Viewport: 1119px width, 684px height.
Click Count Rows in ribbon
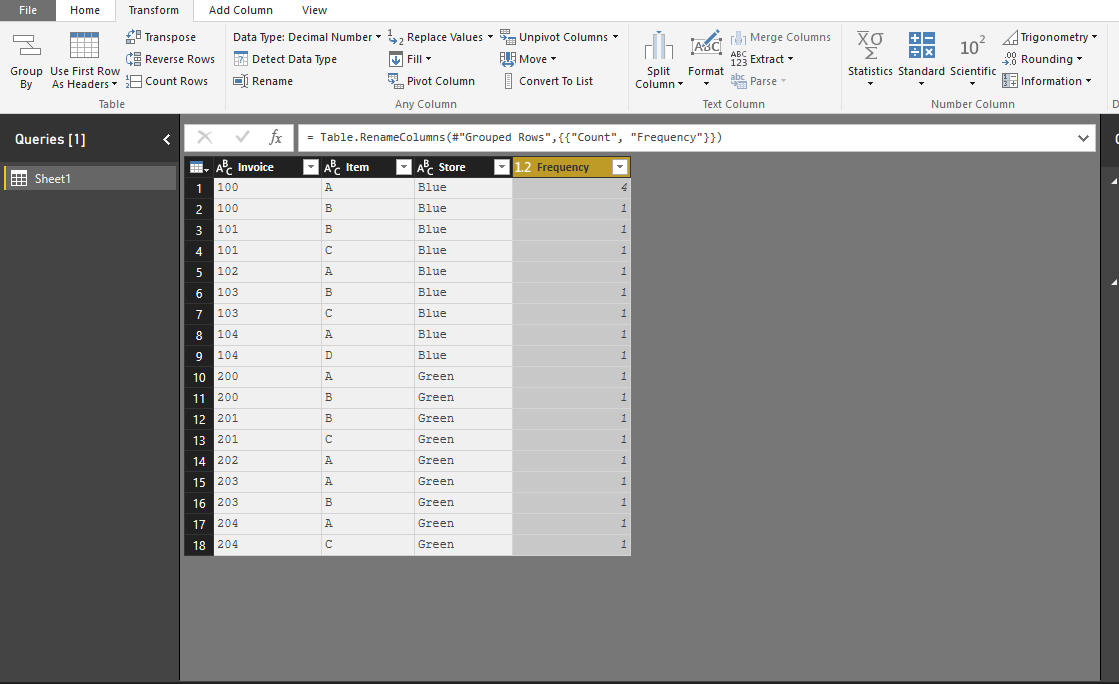tap(166, 81)
